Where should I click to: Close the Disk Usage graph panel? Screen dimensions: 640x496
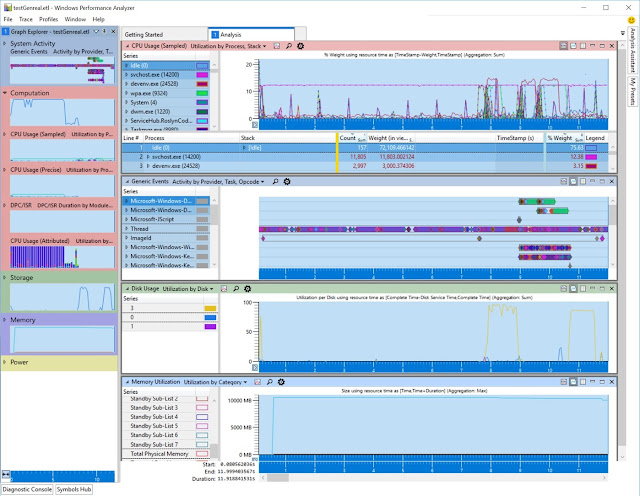pyautogui.click(x=612, y=289)
